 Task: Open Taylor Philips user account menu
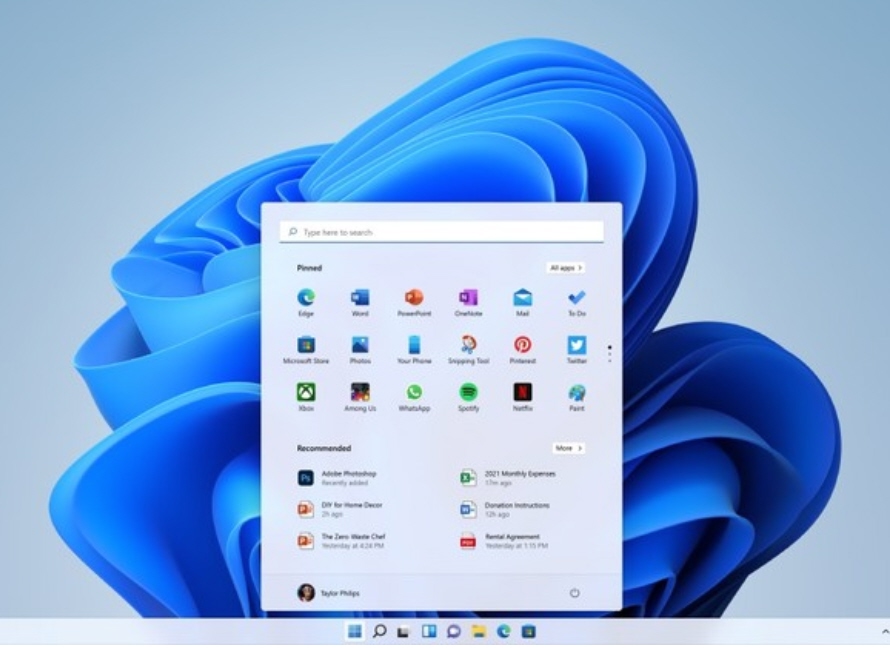[x=329, y=593]
